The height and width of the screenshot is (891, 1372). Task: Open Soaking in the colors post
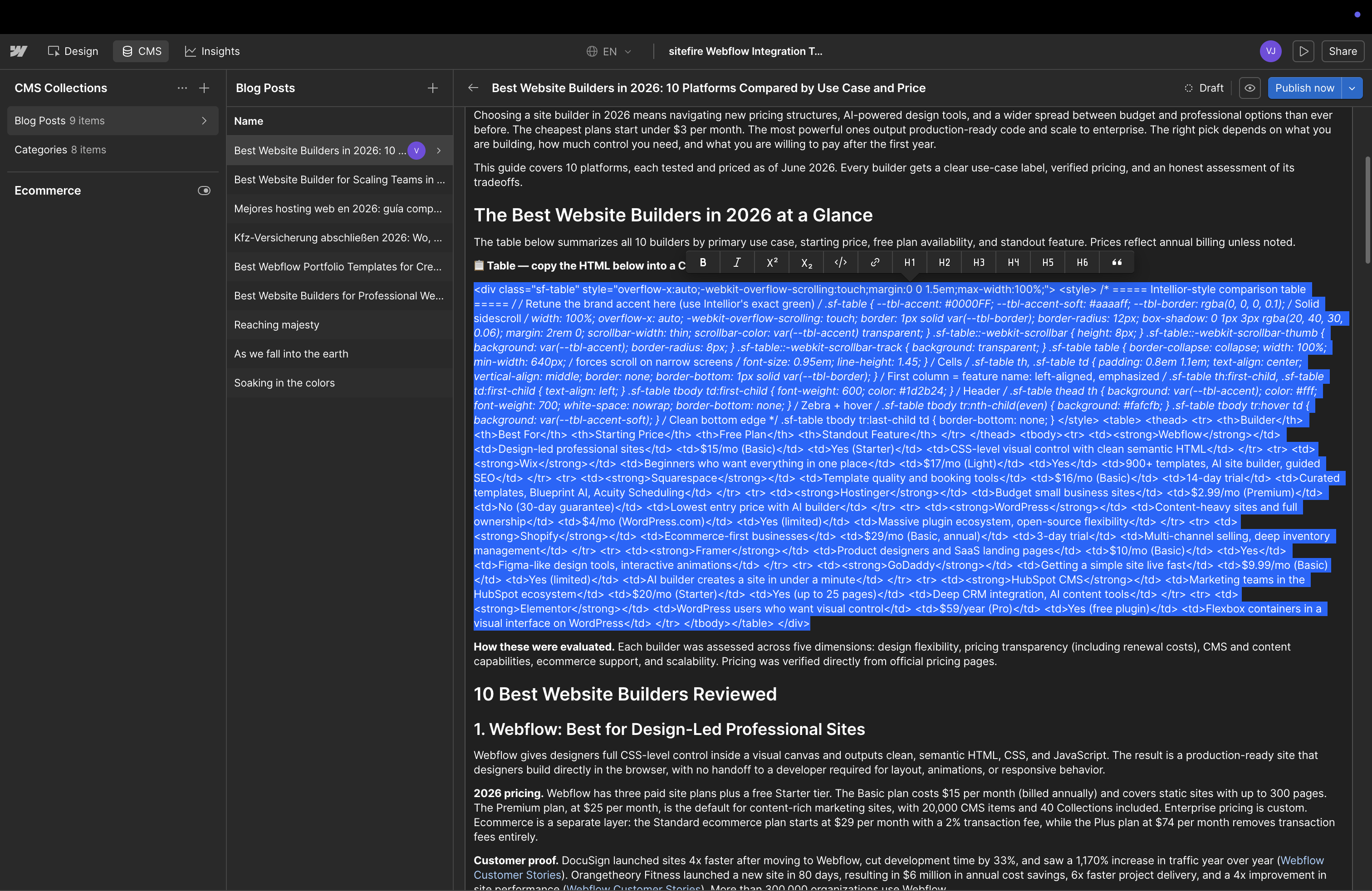point(339,383)
